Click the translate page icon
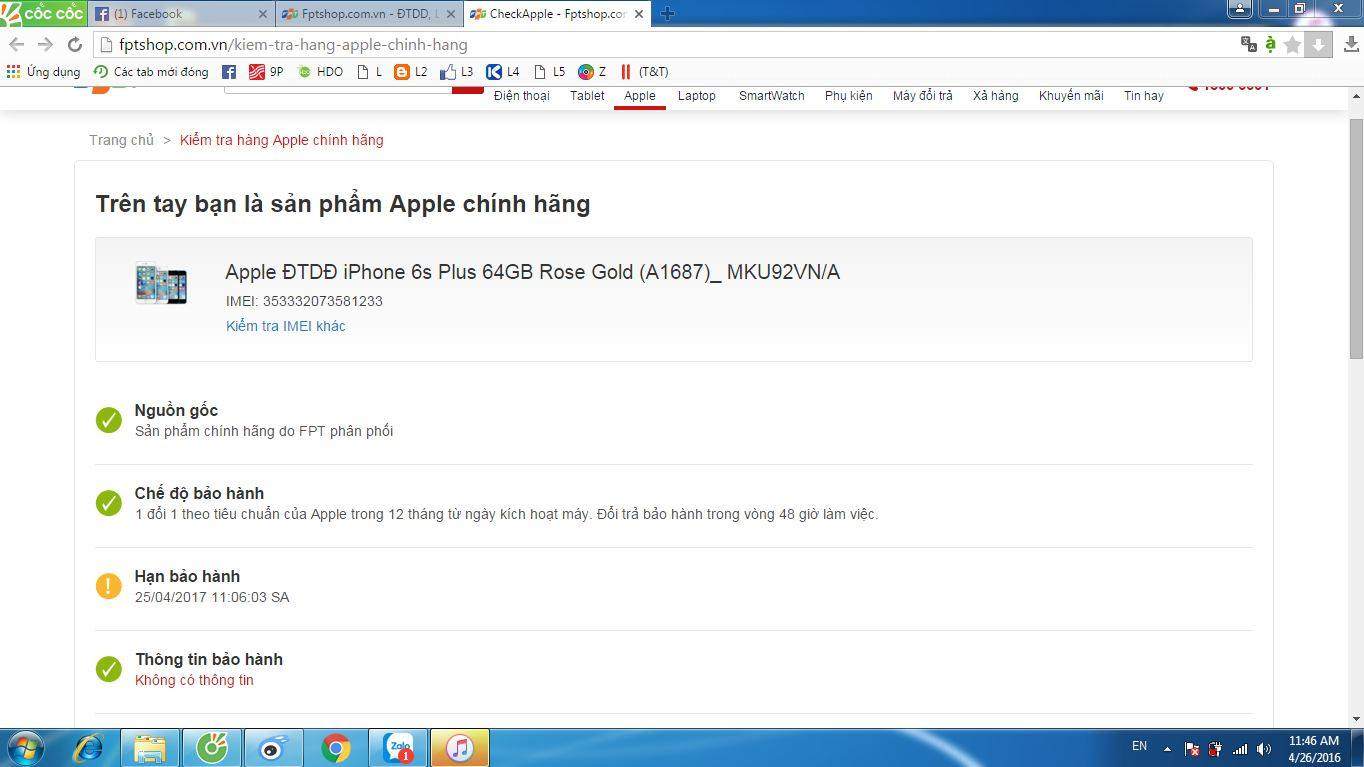The image size is (1364, 767). pyautogui.click(x=1248, y=44)
